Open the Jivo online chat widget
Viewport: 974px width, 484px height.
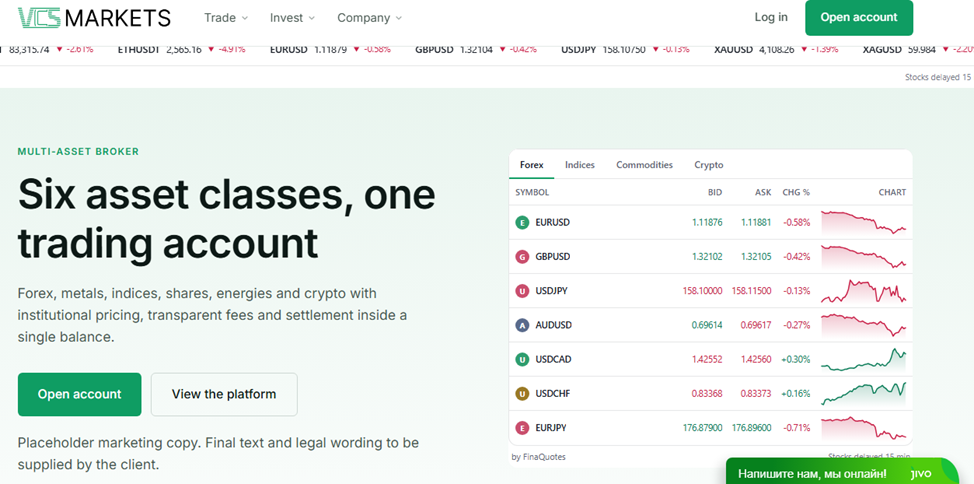pos(842,473)
